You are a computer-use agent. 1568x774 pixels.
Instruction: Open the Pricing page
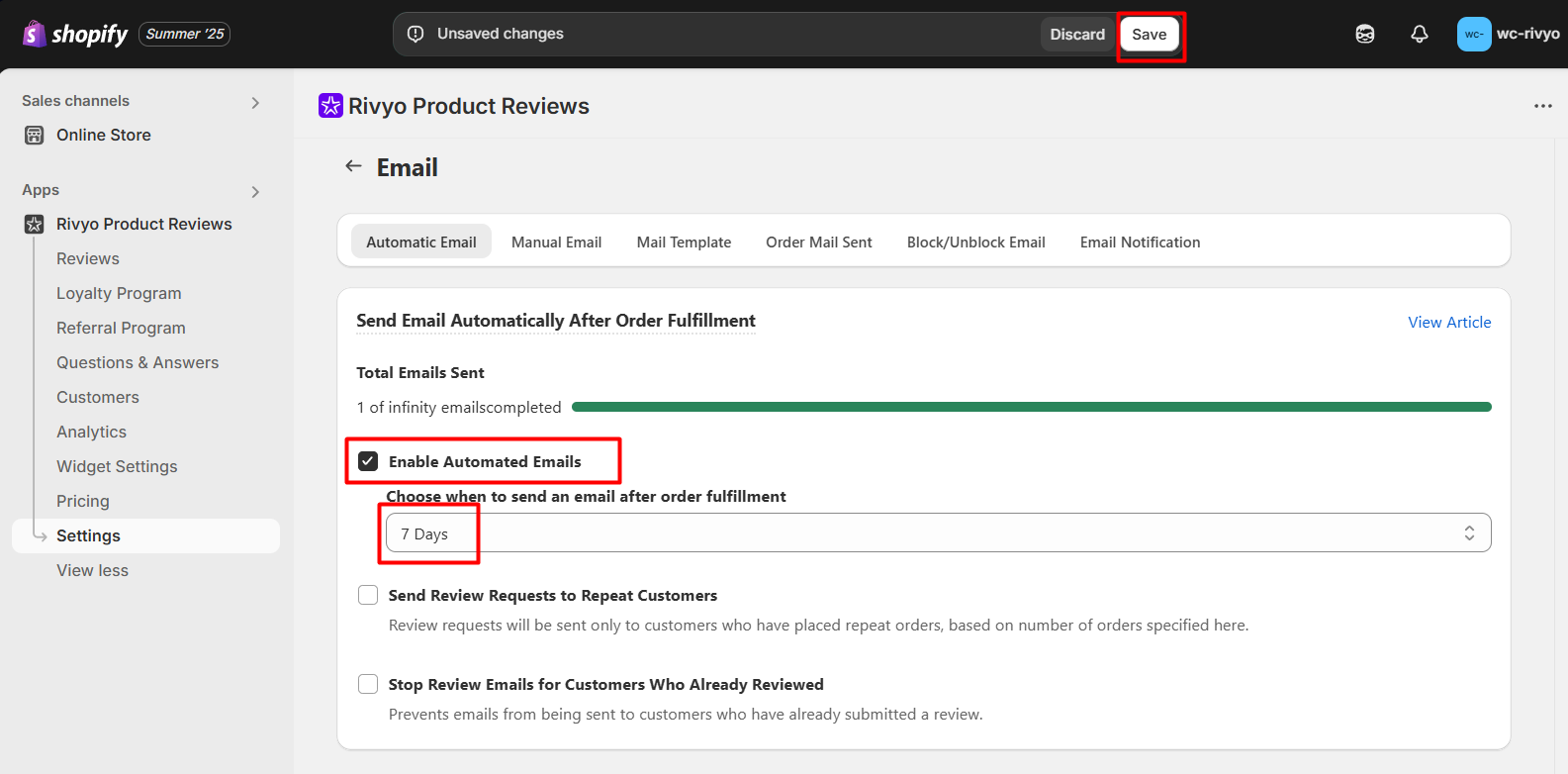[83, 502]
